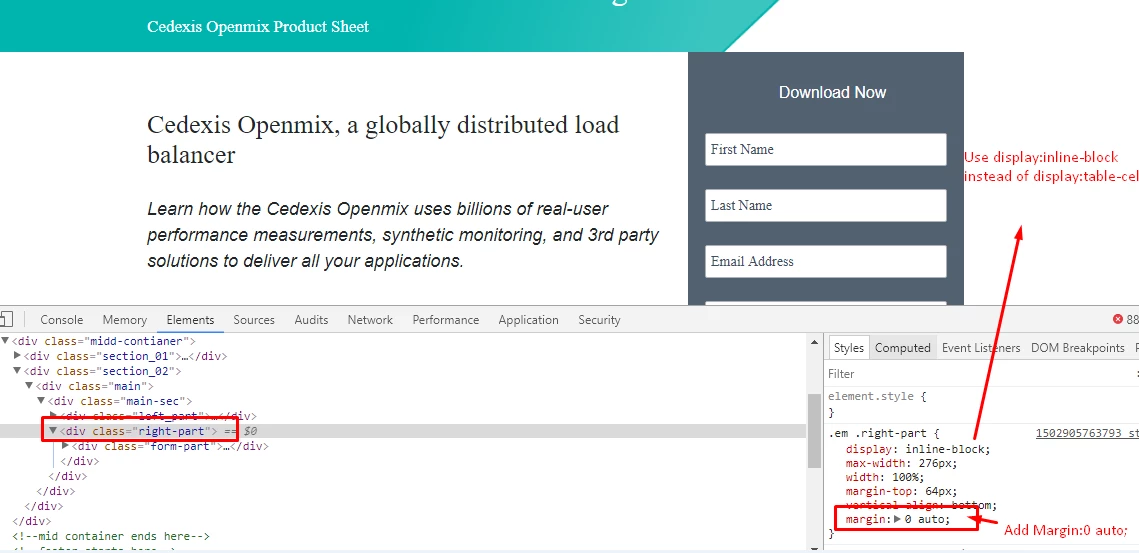The width and height of the screenshot is (1139, 553).
Task: Edit the margin 0 auto value
Action: click(x=927, y=520)
